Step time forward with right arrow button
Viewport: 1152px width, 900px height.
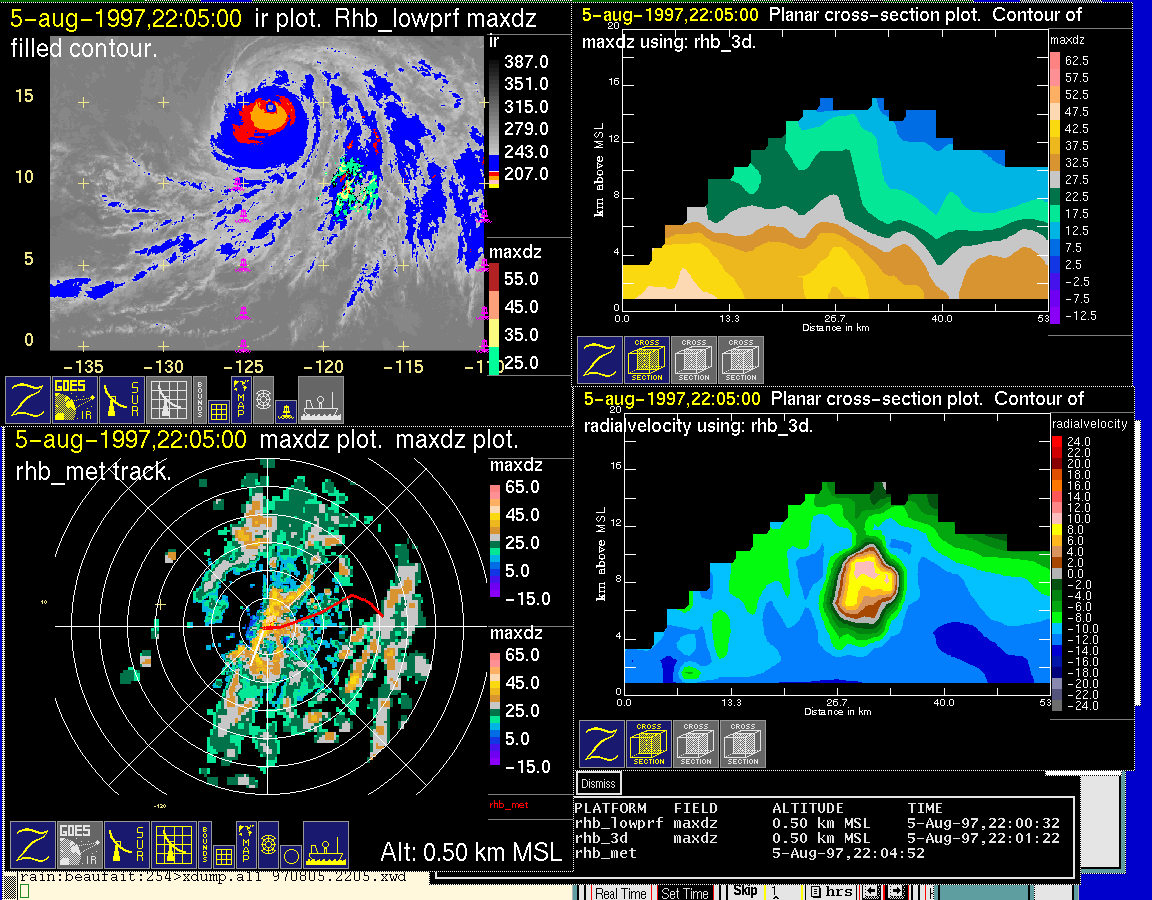896,892
